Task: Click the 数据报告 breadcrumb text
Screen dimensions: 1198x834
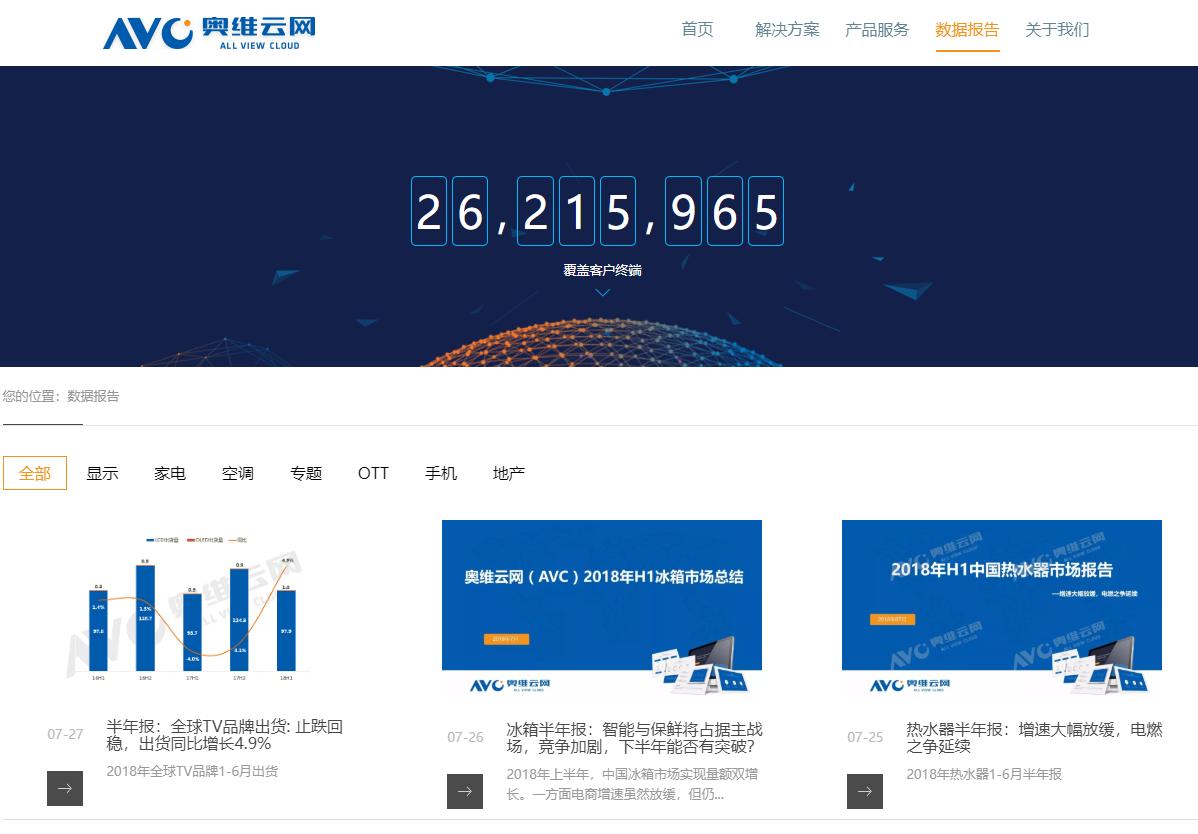Action: click(93, 396)
